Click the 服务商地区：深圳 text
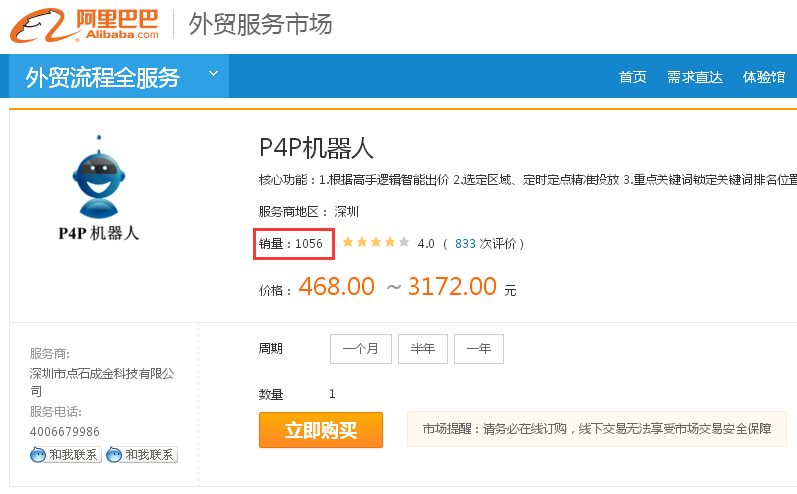The image size is (797, 494). click(309, 211)
